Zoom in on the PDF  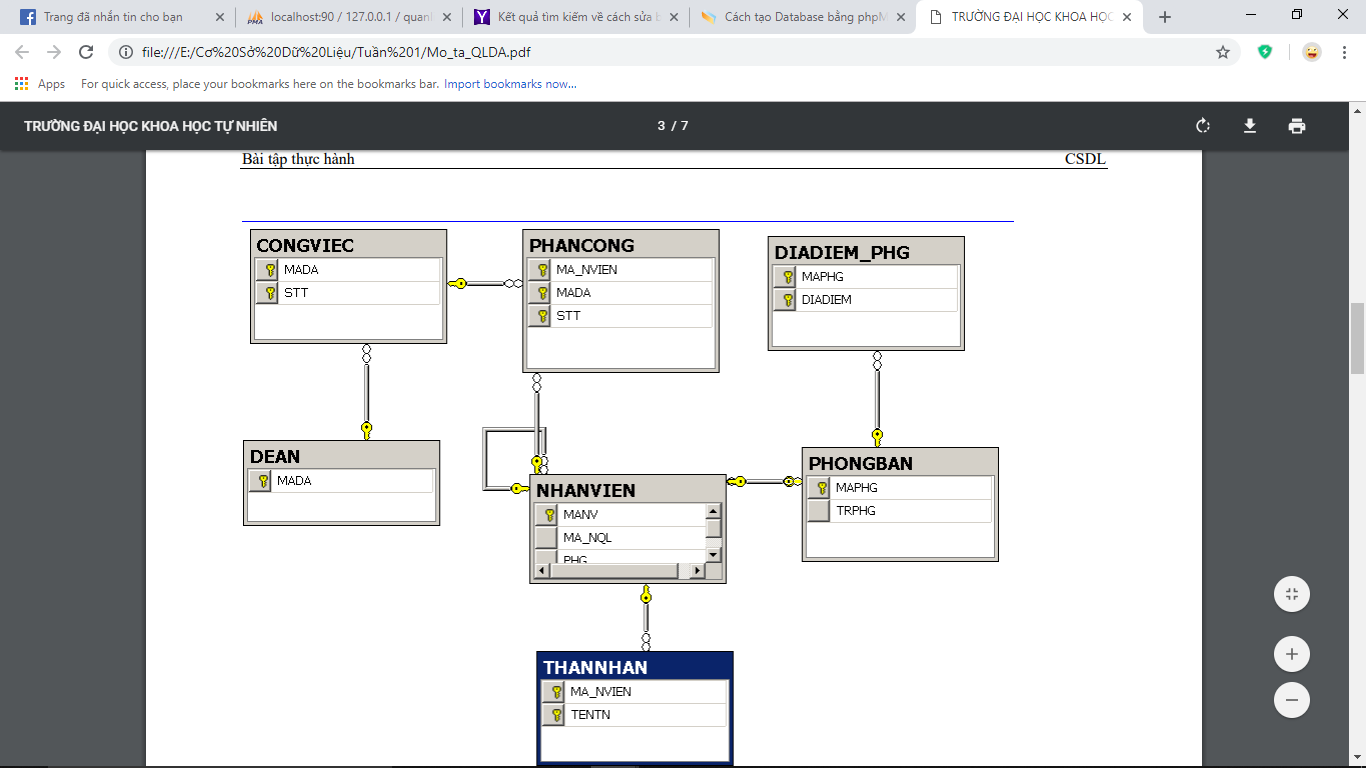[x=1291, y=655]
